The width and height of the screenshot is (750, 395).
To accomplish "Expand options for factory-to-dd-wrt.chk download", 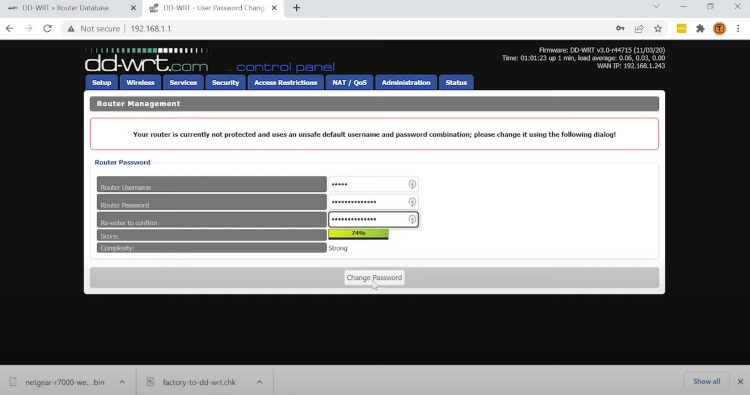I will 259,382.
